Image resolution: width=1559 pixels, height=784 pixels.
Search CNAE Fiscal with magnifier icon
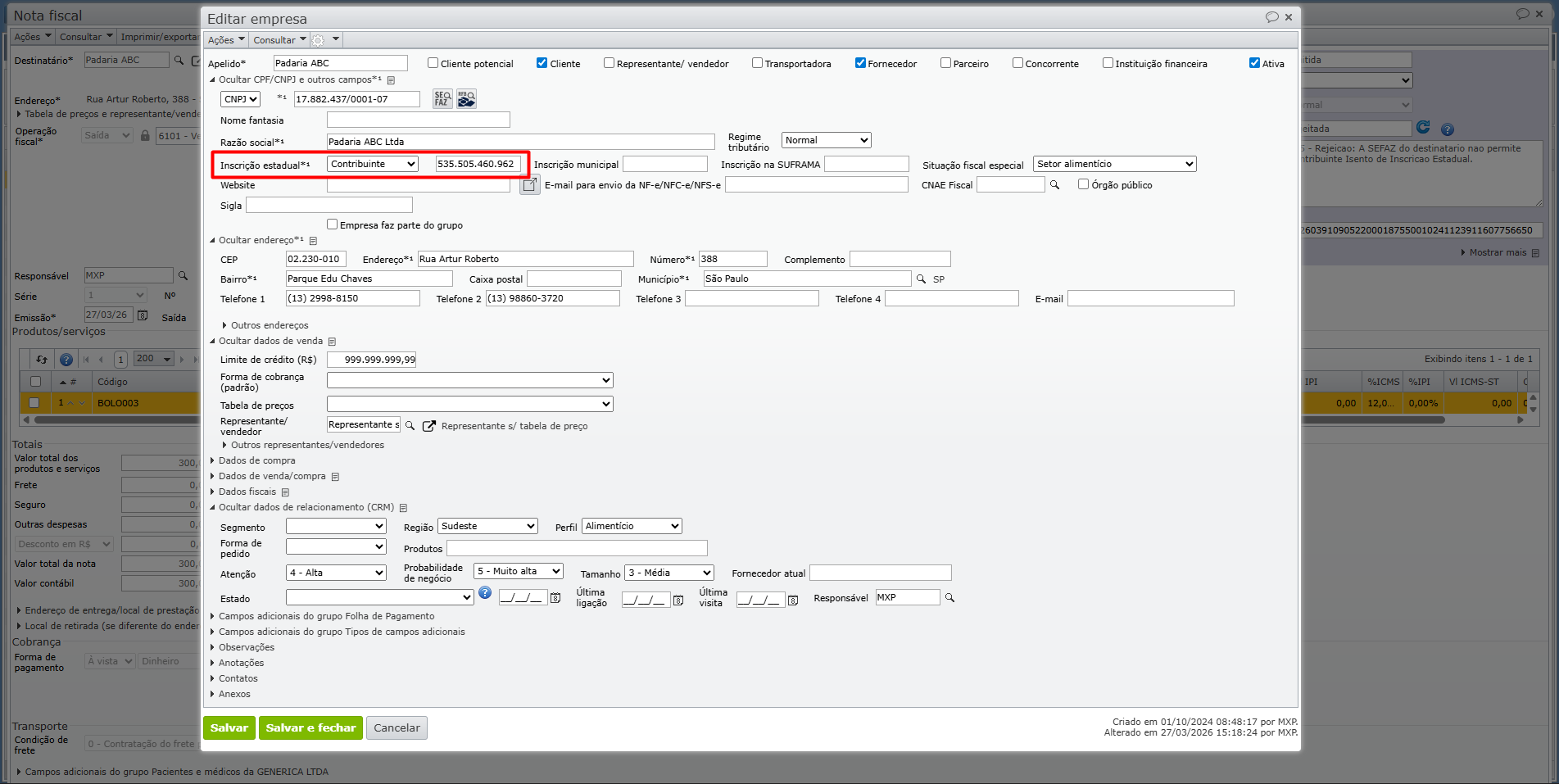pyautogui.click(x=1055, y=185)
